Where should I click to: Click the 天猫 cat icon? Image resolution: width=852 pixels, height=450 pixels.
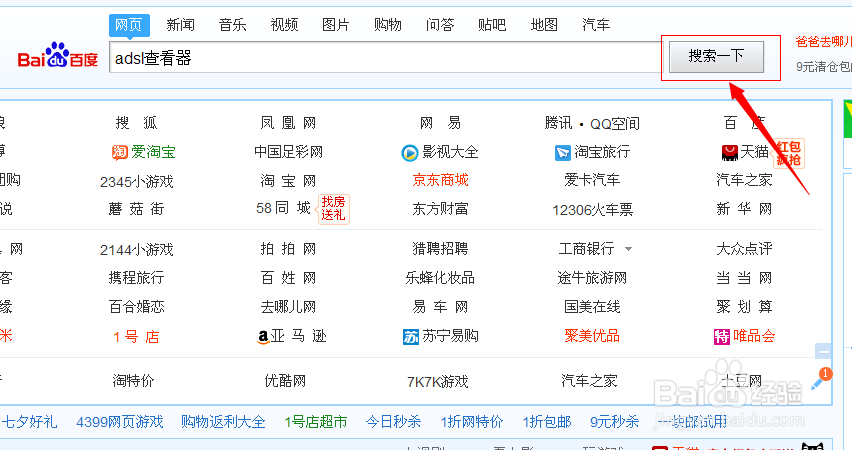[729, 153]
